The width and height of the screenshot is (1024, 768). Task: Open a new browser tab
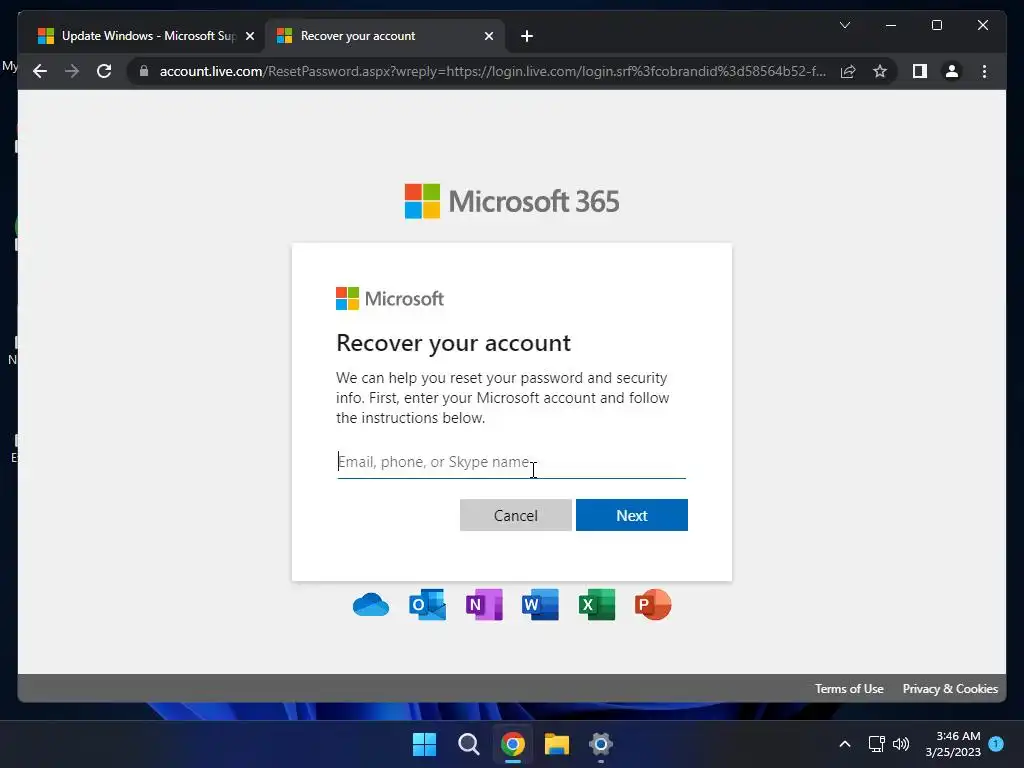coord(527,36)
